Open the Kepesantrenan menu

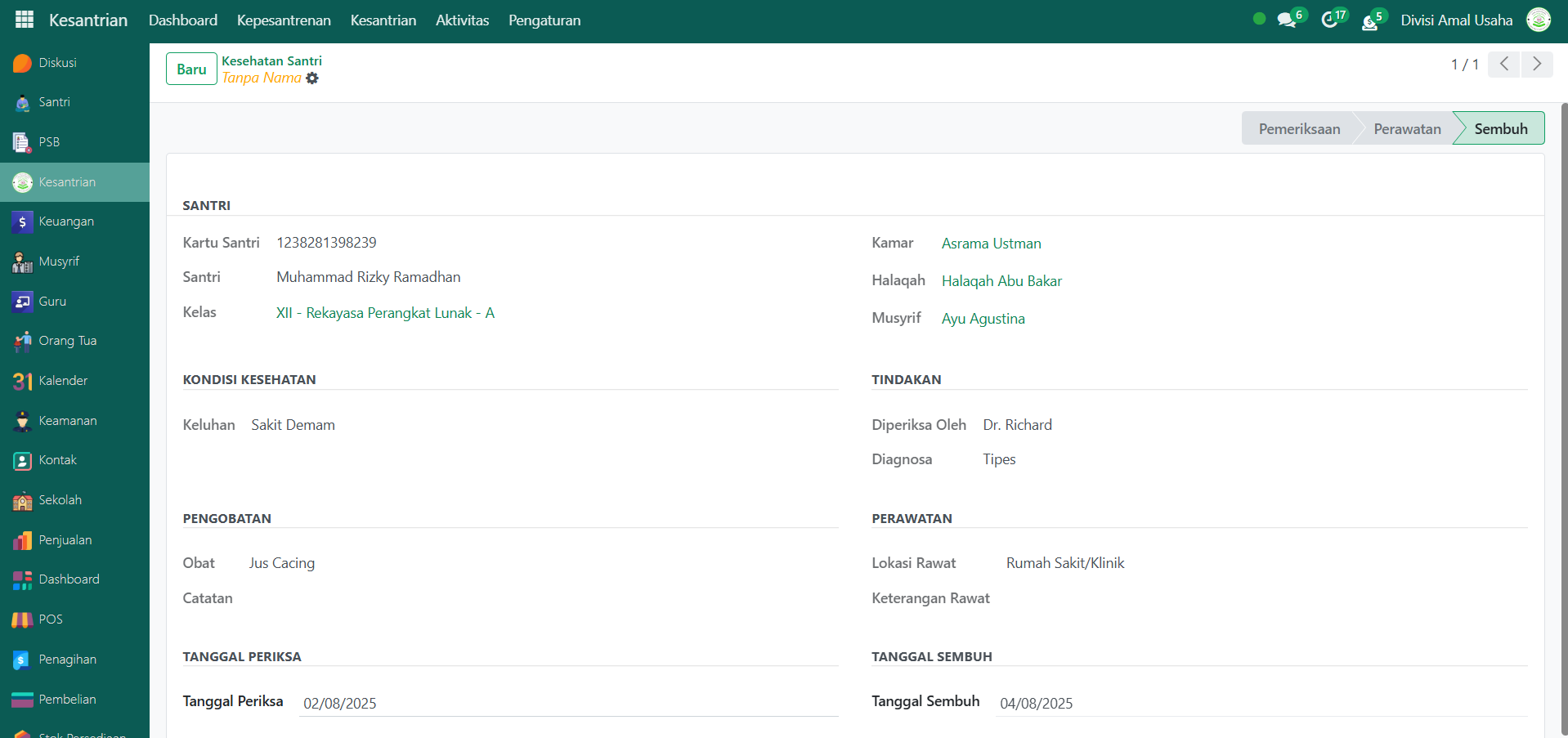click(284, 20)
